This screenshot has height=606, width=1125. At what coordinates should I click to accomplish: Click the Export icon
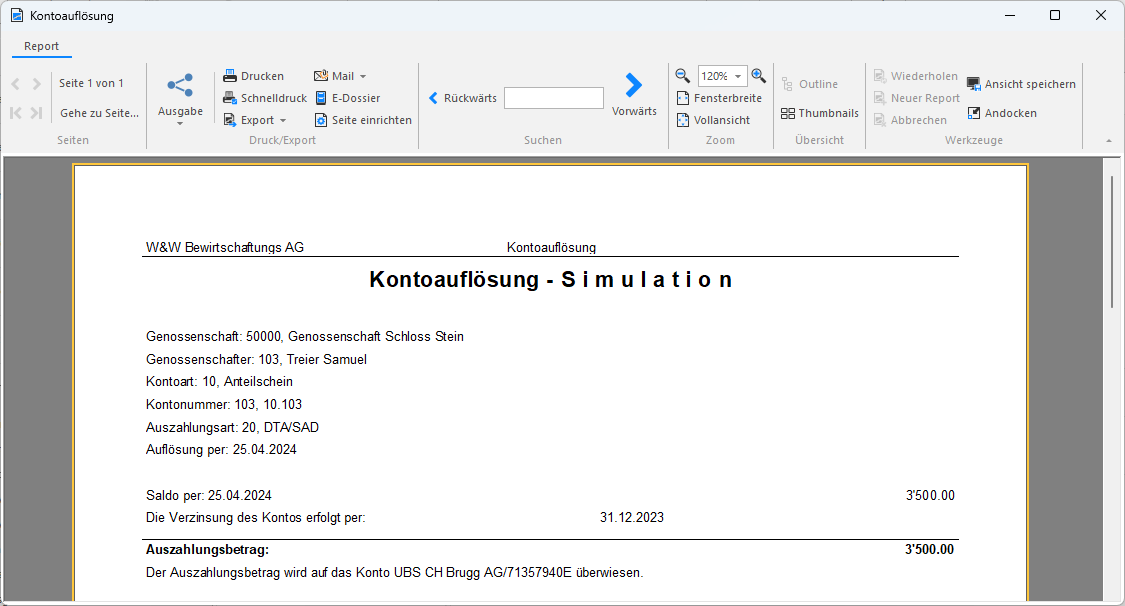pos(230,120)
